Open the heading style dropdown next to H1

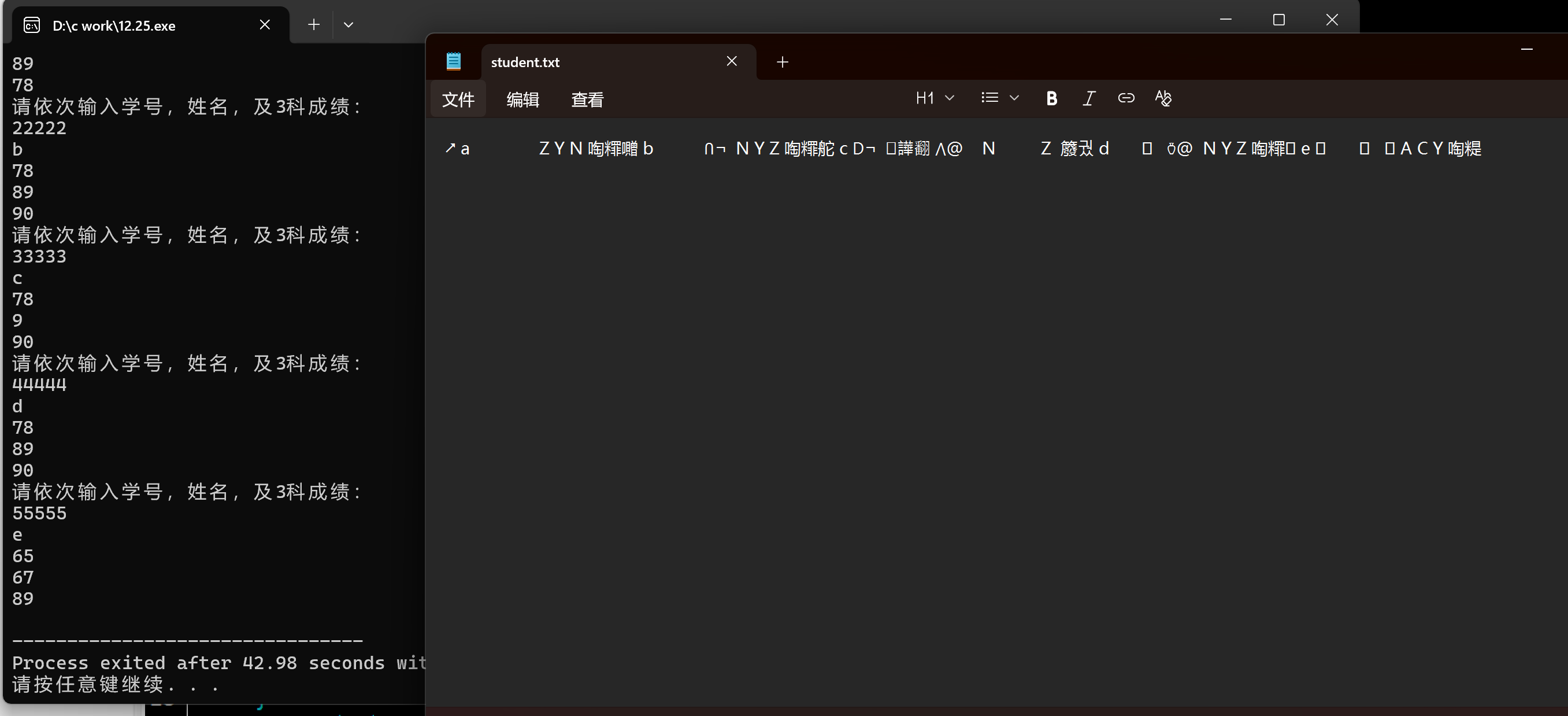(949, 98)
